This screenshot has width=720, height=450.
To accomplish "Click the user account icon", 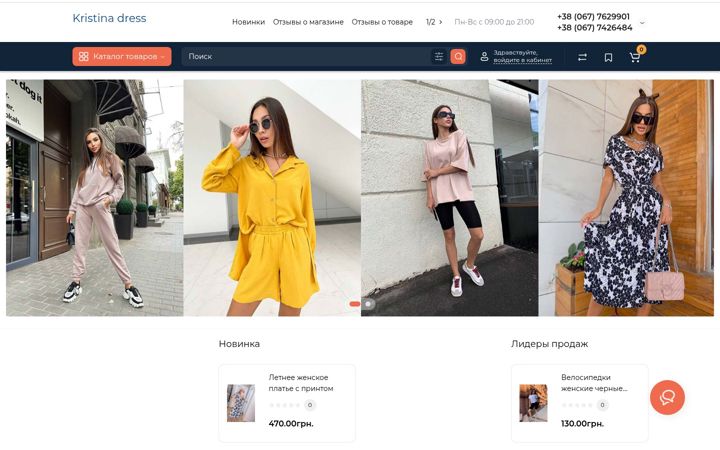I will pyautogui.click(x=484, y=57).
